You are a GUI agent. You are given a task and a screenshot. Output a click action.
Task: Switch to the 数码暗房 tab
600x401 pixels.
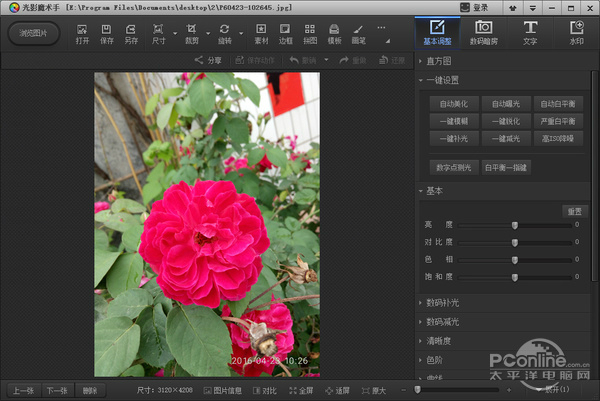point(483,32)
